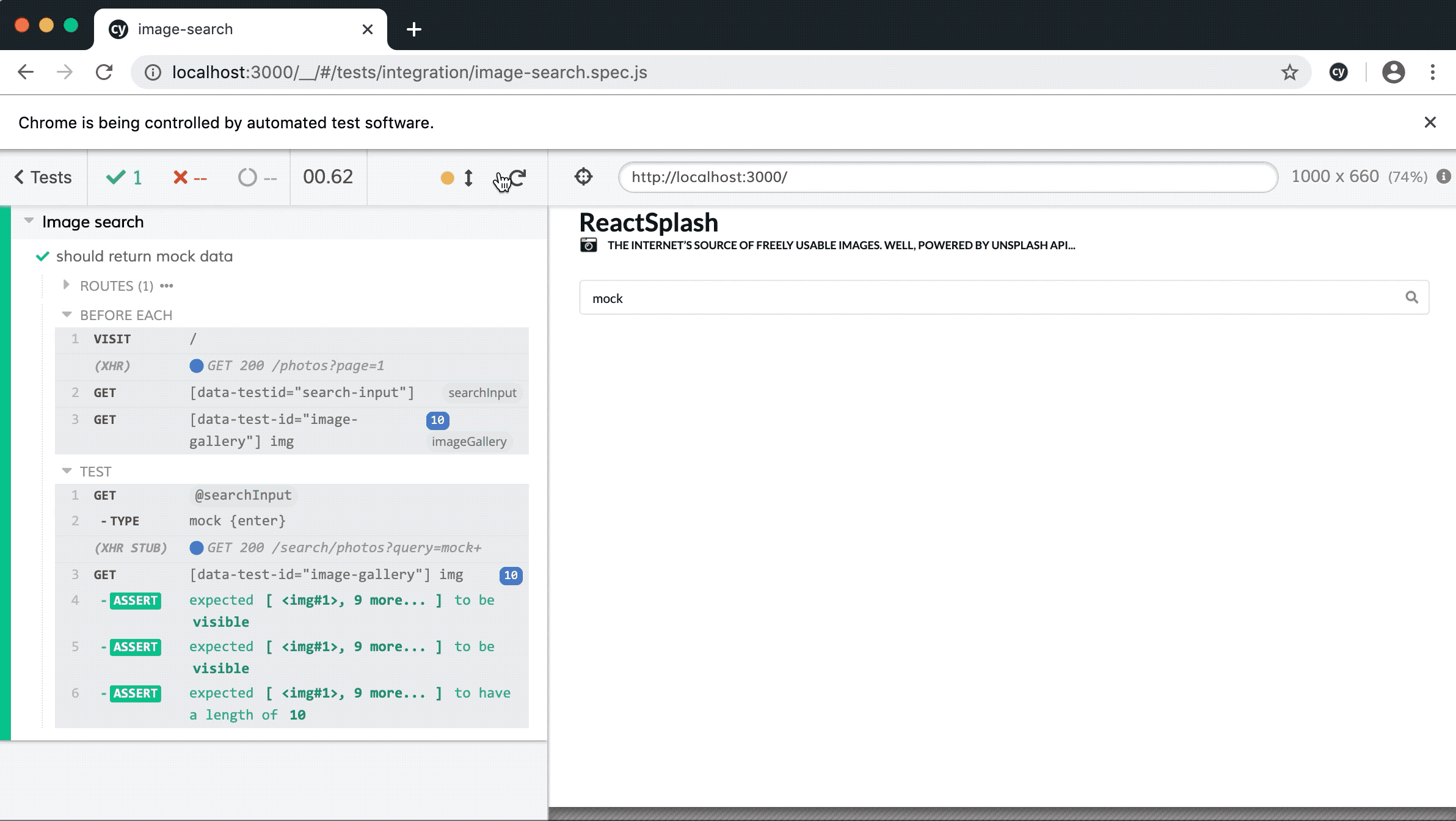The height and width of the screenshot is (821, 1456).
Task: Select the Tests panel tab
Action: point(43,177)
